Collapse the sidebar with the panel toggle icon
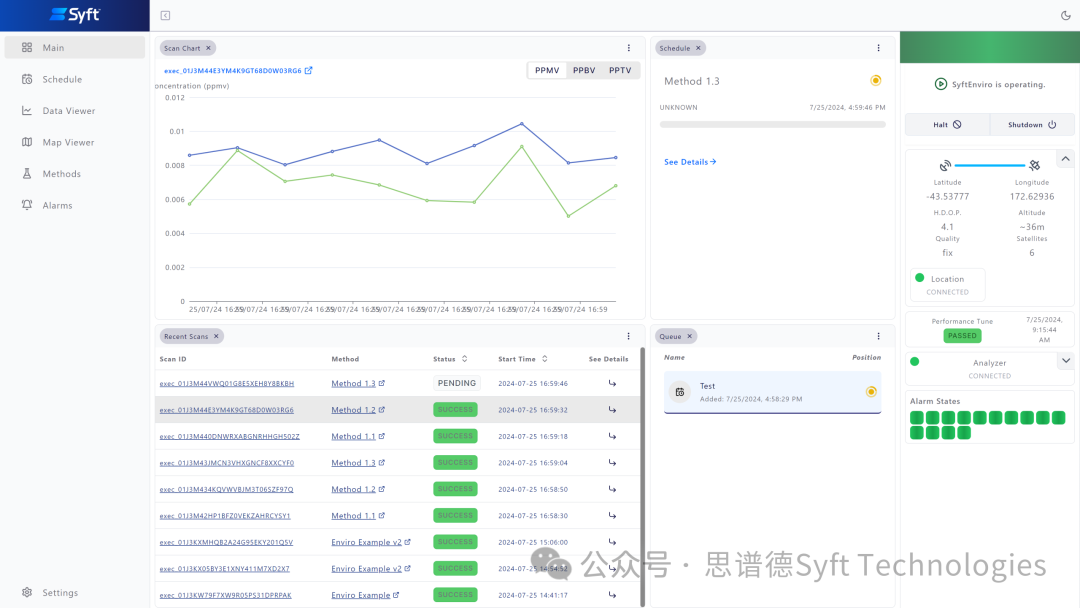 [165, 15]
